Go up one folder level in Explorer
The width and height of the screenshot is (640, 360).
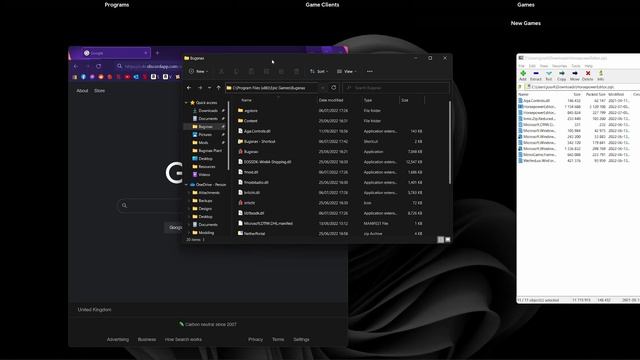coord(218,88)
